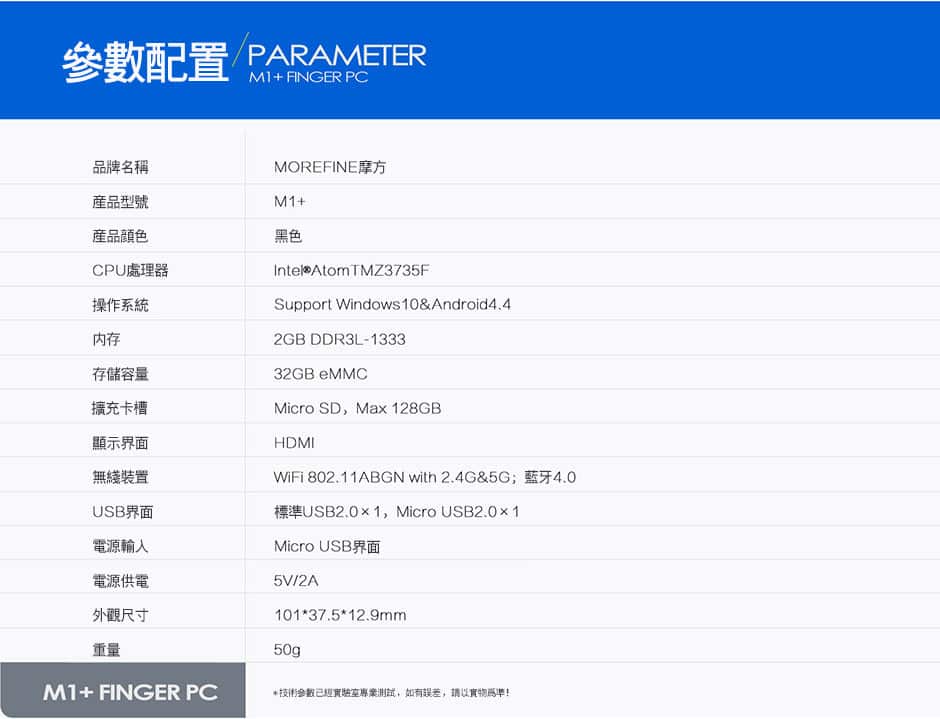Click the 內存 label
940x719 pixels.
107,339
